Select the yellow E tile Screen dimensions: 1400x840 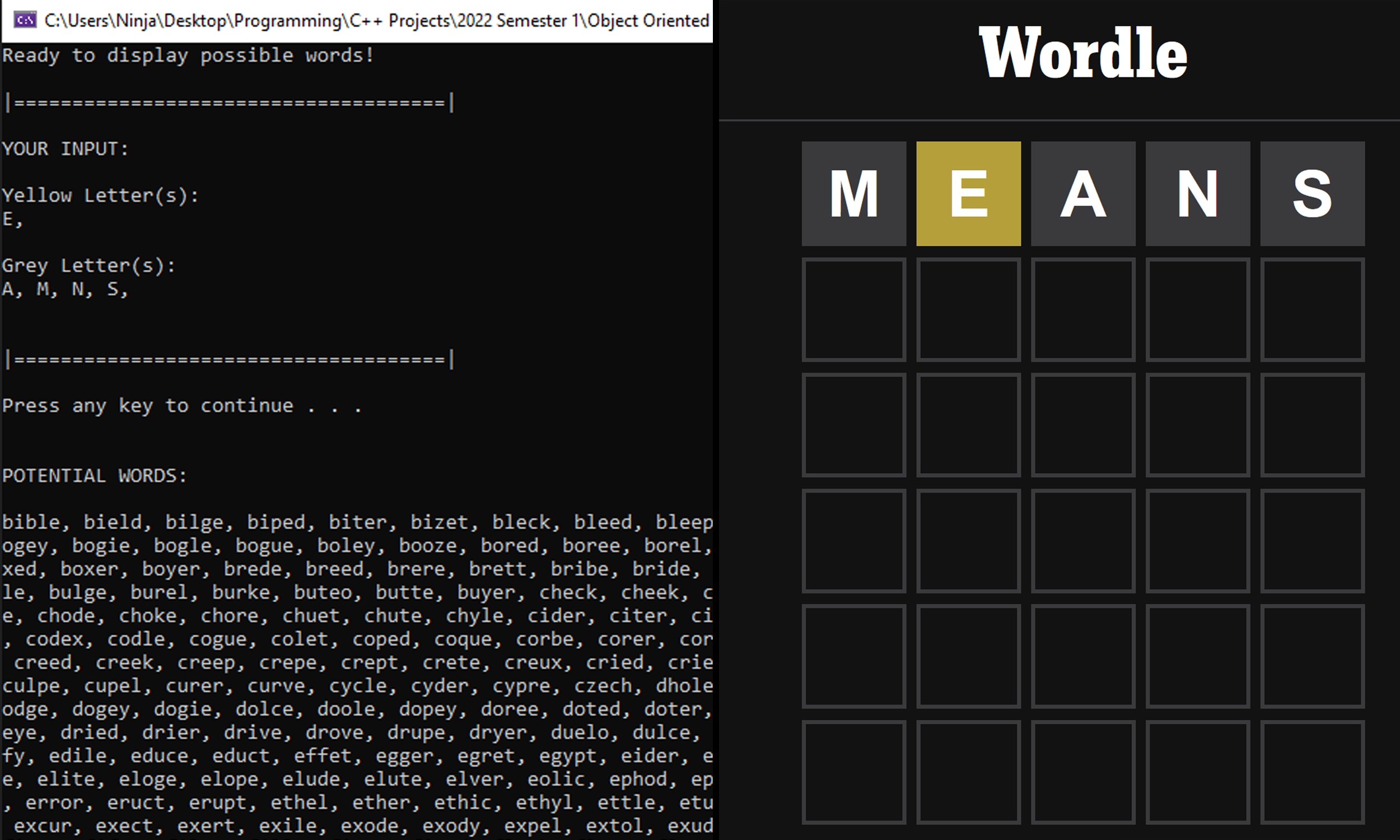pos(969,194)
